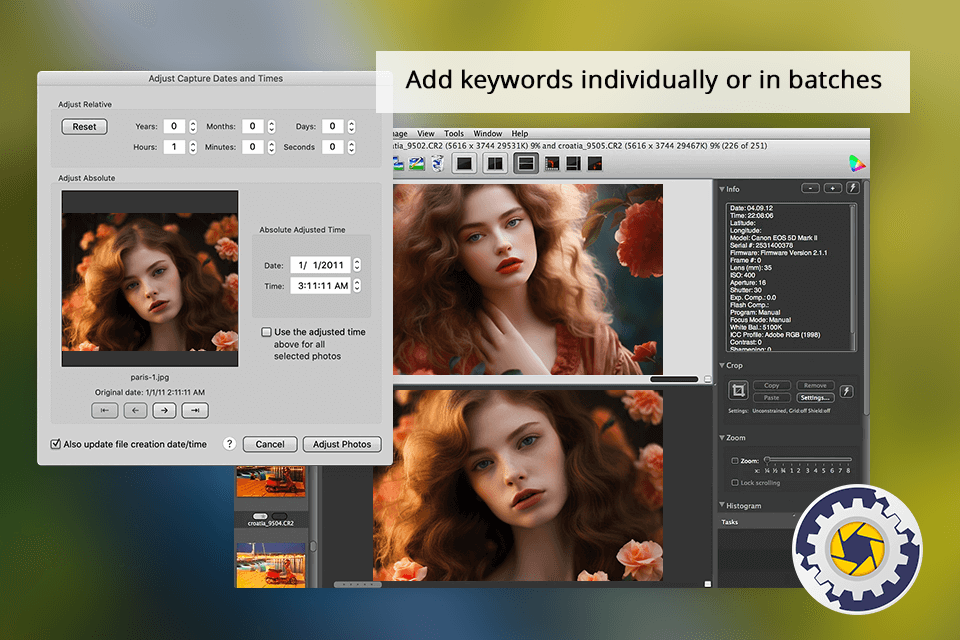
Task: Click the edit photo pencil toolbar icon
Action: (418, 164)
